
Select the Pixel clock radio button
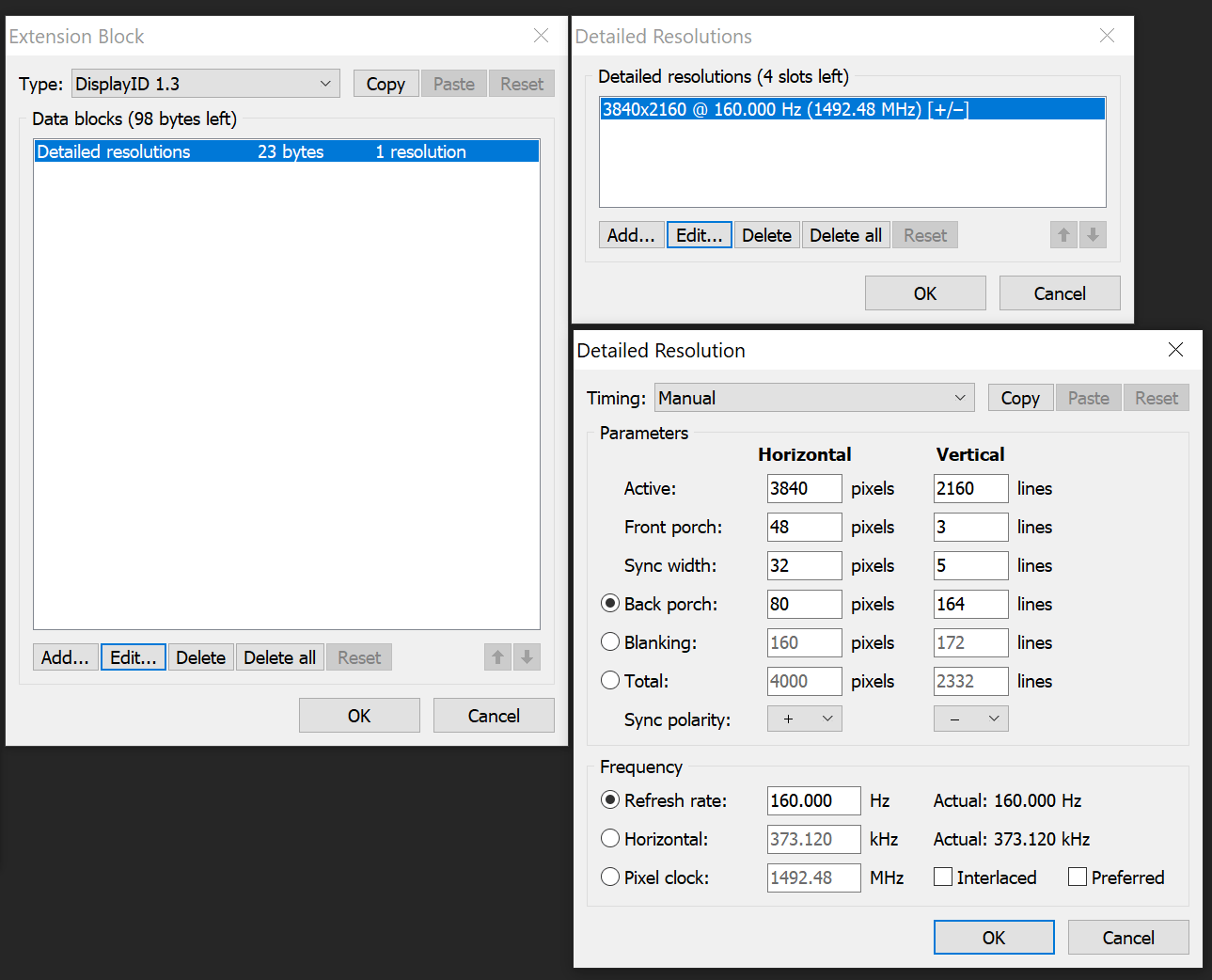pyautogui.click(x=610, y=877)
